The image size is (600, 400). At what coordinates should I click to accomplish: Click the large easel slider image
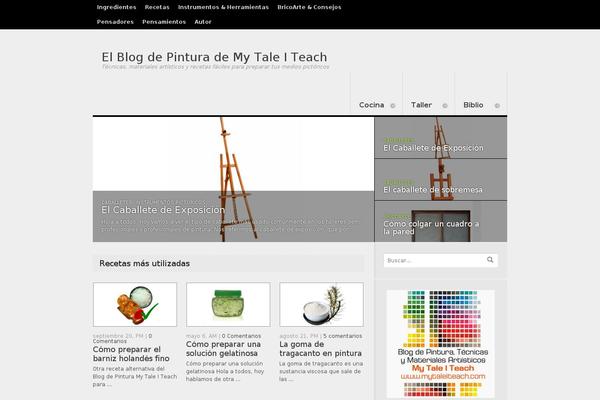[x=233, y=179]
